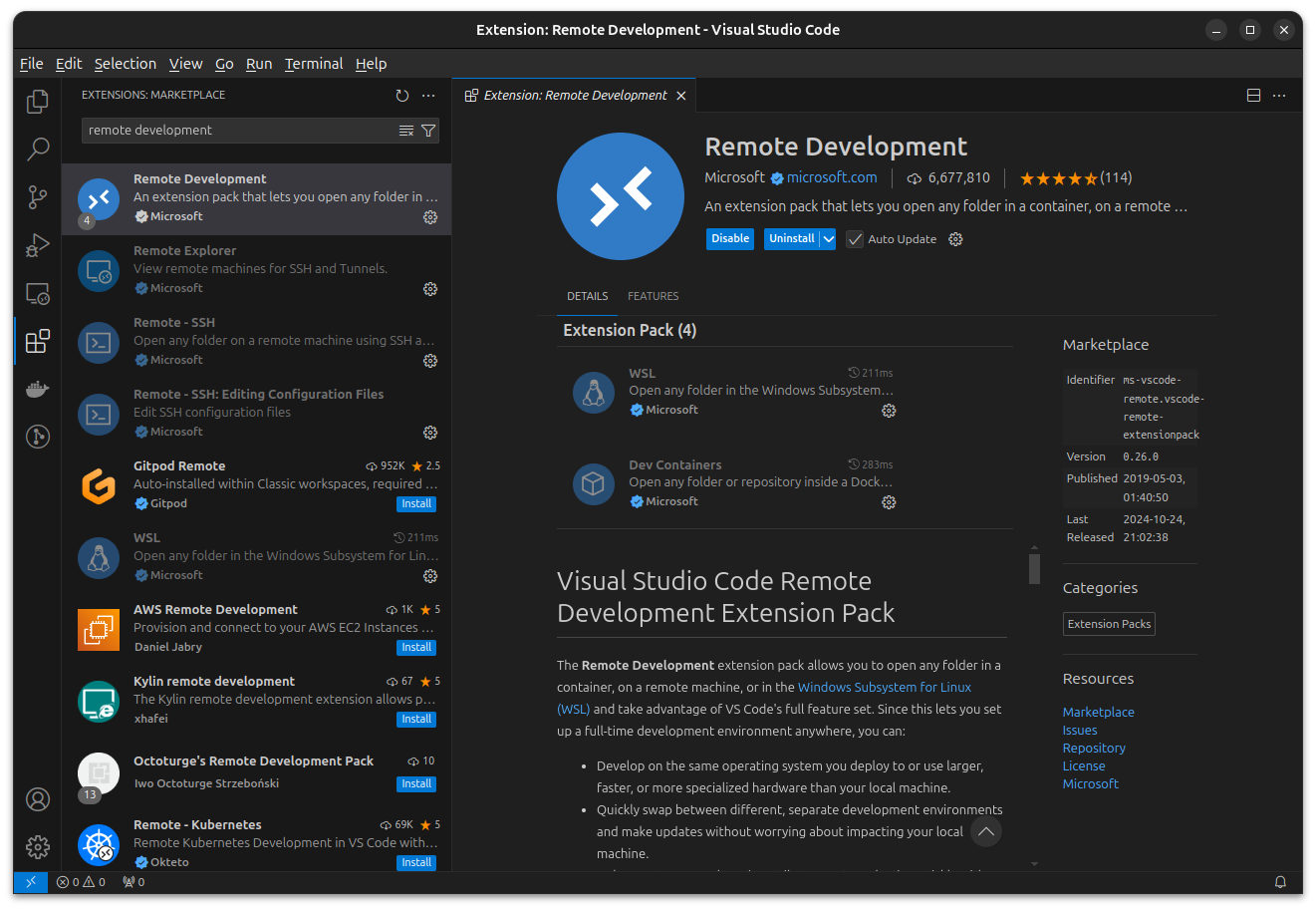Viewport: 1316px width, 910px height.
Task: Clear extensions search results icon
Action: click(x=406, y=131)
